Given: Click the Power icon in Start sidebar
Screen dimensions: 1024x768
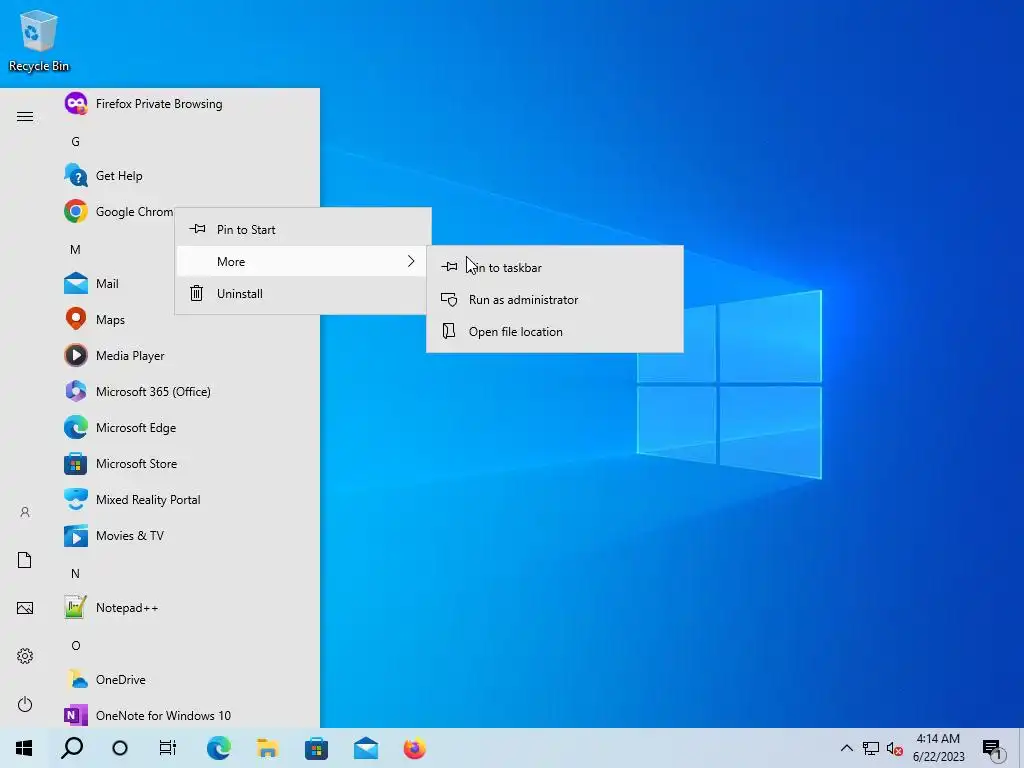Looking at the screenshot, I should 25,704.
